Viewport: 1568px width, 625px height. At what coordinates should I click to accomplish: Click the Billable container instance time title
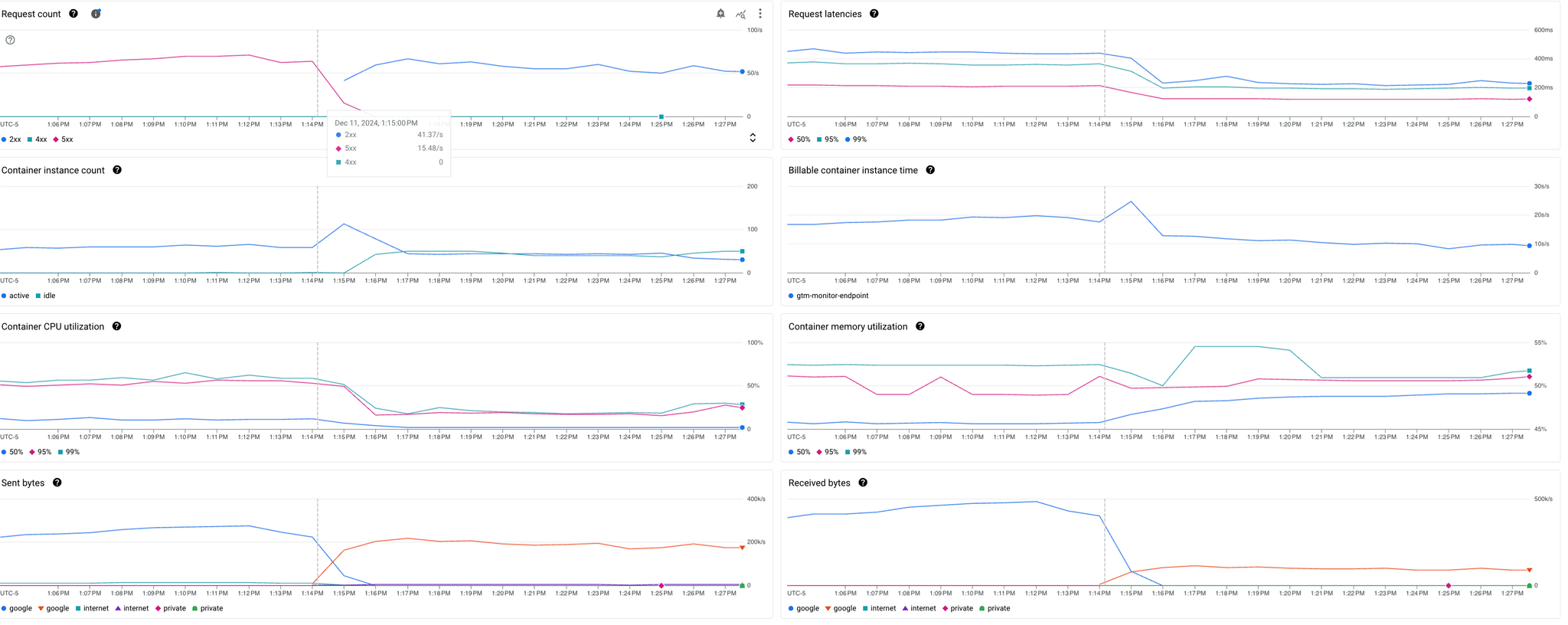tap(853, 170)
